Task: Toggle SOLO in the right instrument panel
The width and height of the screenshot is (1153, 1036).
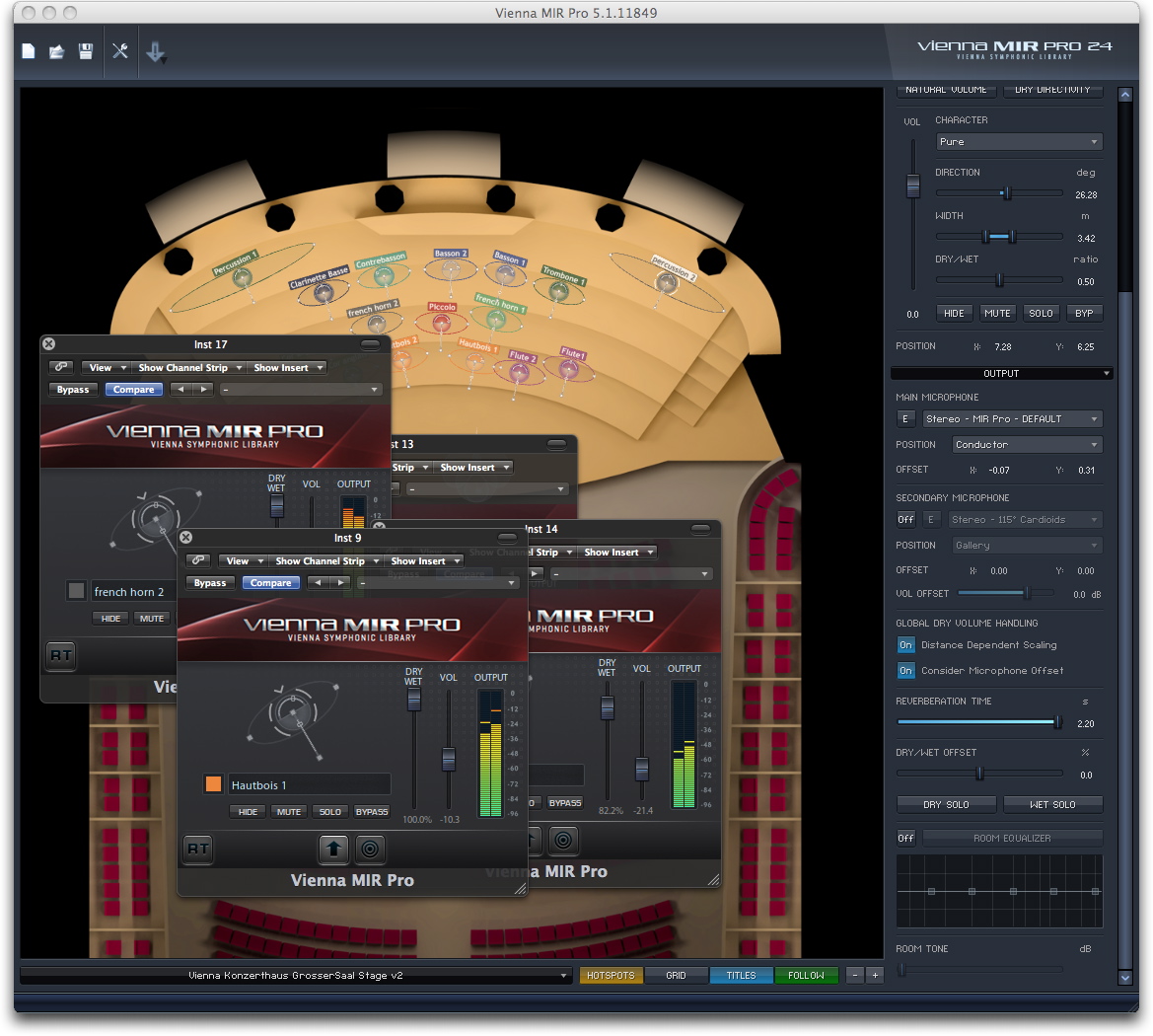Action: click(x=1041, y=314)
